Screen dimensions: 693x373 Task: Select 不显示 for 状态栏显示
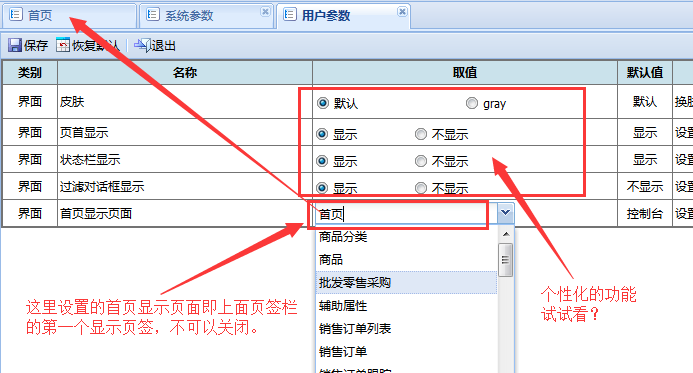pyautogui.click(x=421, y=161)
